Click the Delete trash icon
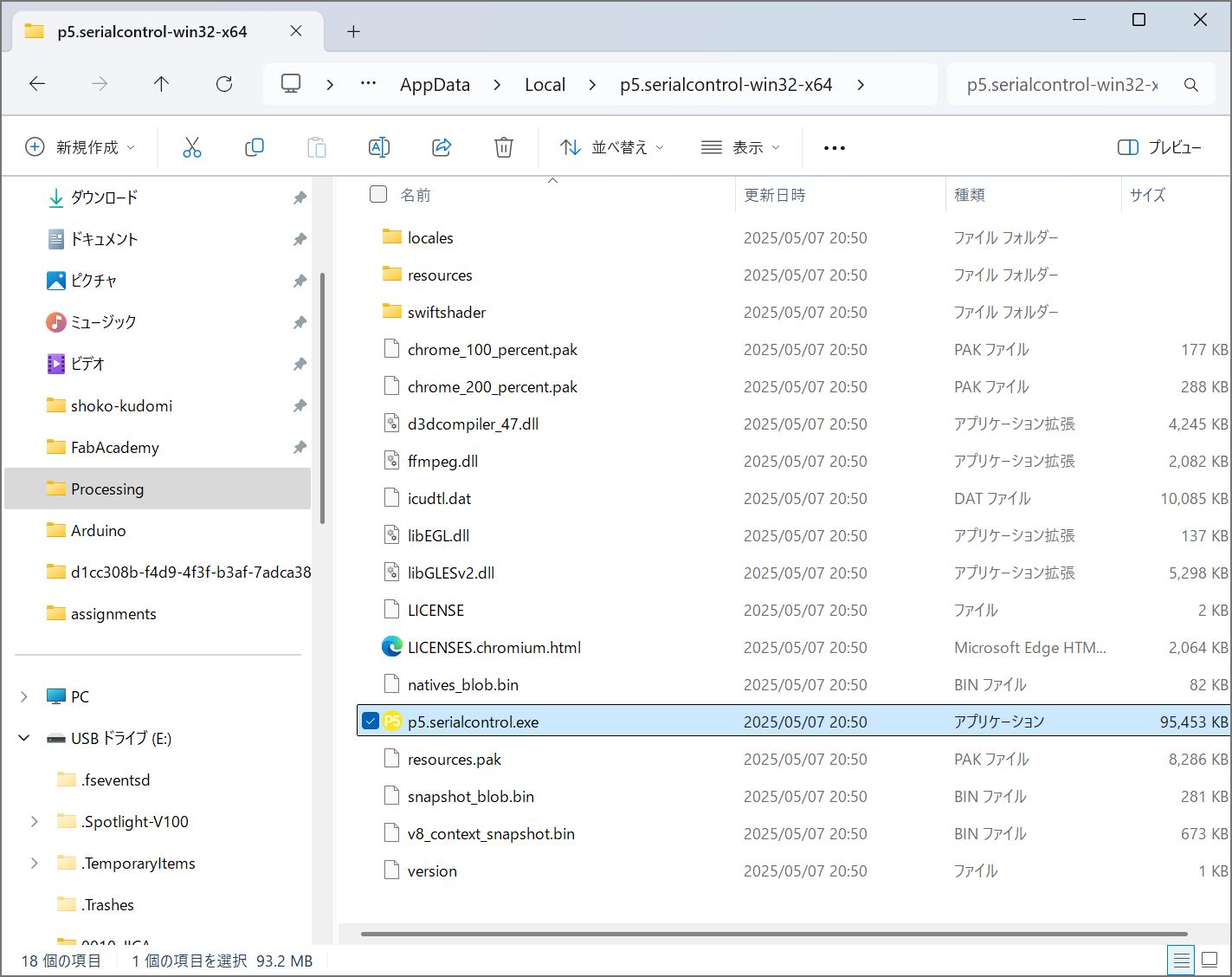Viewport: 1232px width, 977px height. tap(504, 147)
